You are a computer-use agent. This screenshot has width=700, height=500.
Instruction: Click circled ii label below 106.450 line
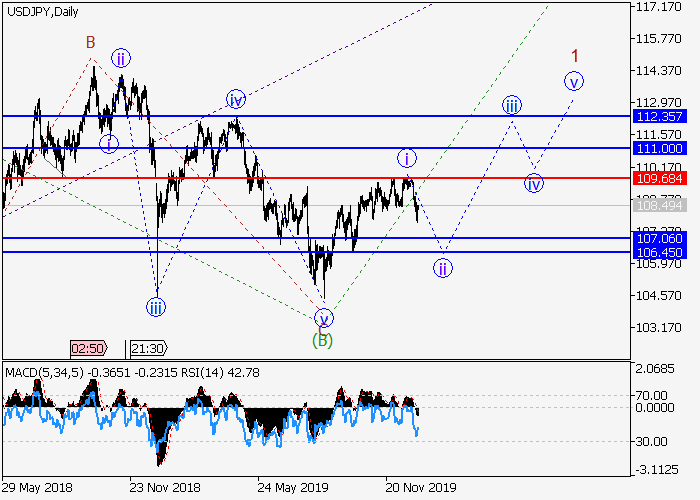pyautogui.click(x=443, y=267)
